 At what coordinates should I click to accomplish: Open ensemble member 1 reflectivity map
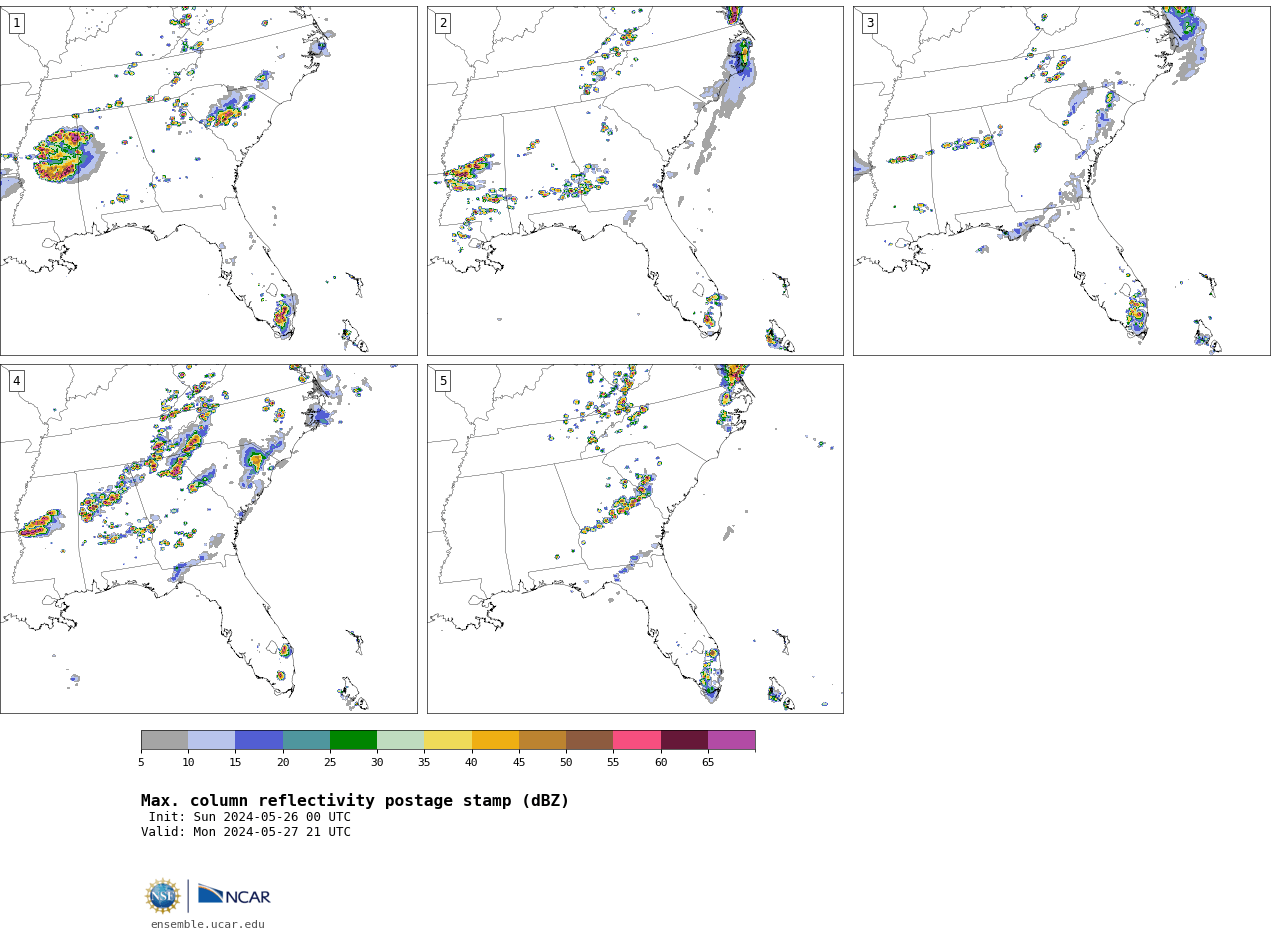pyautogui.click(x=208, y=181)
